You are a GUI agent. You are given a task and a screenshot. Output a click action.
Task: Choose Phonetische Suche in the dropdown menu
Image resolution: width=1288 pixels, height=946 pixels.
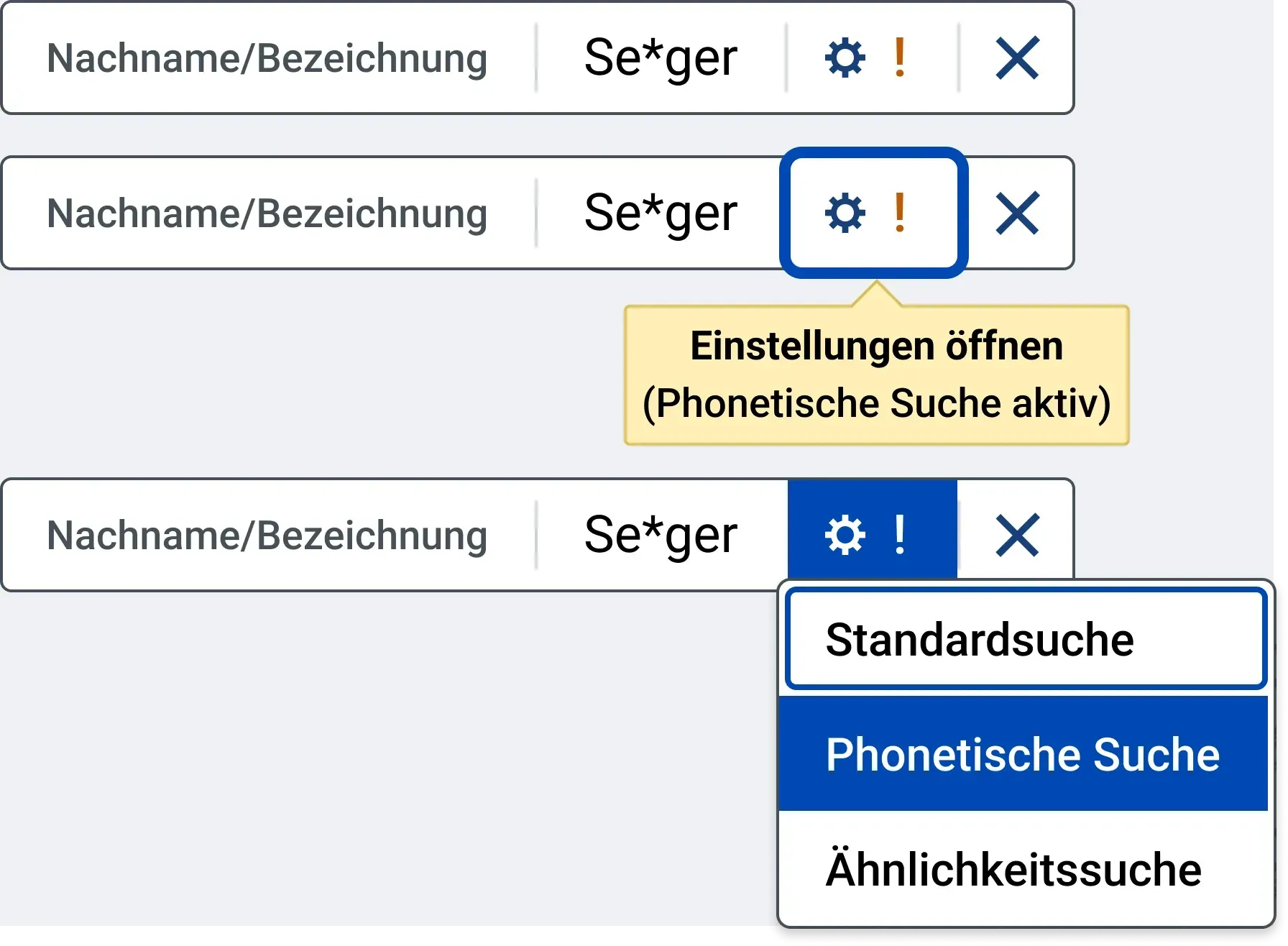(1023, 754)
